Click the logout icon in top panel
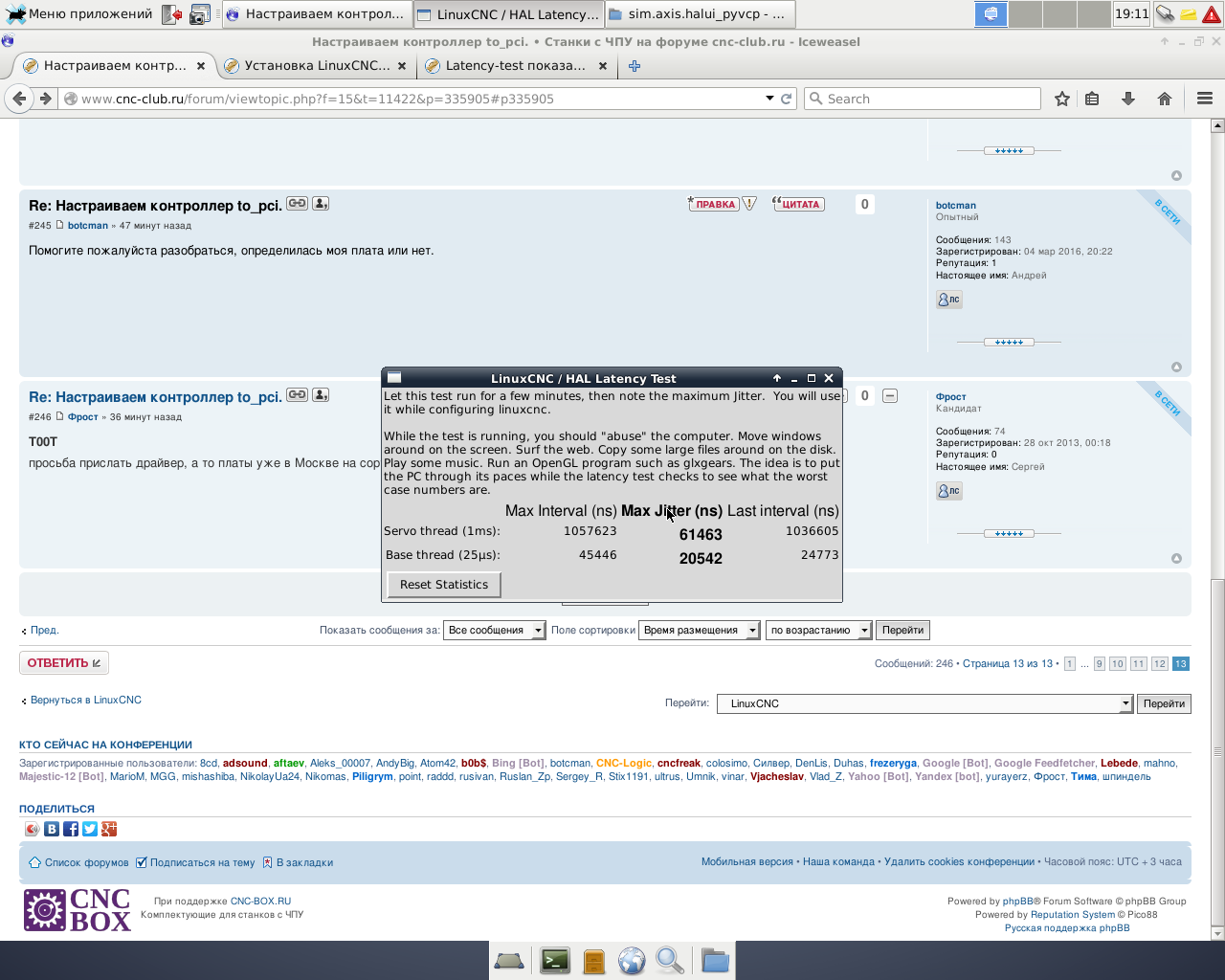This screenshot has width=1225, height=980. tap(171, 14)
